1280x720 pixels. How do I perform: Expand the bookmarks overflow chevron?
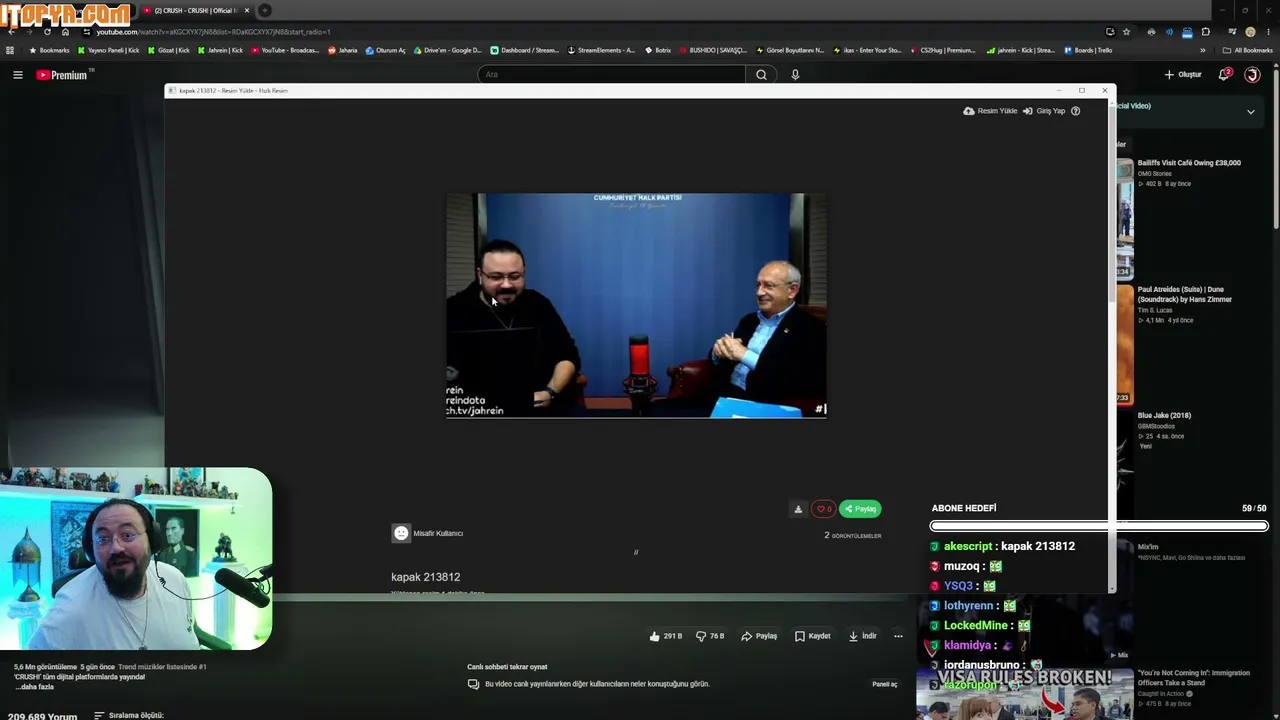1203,50
